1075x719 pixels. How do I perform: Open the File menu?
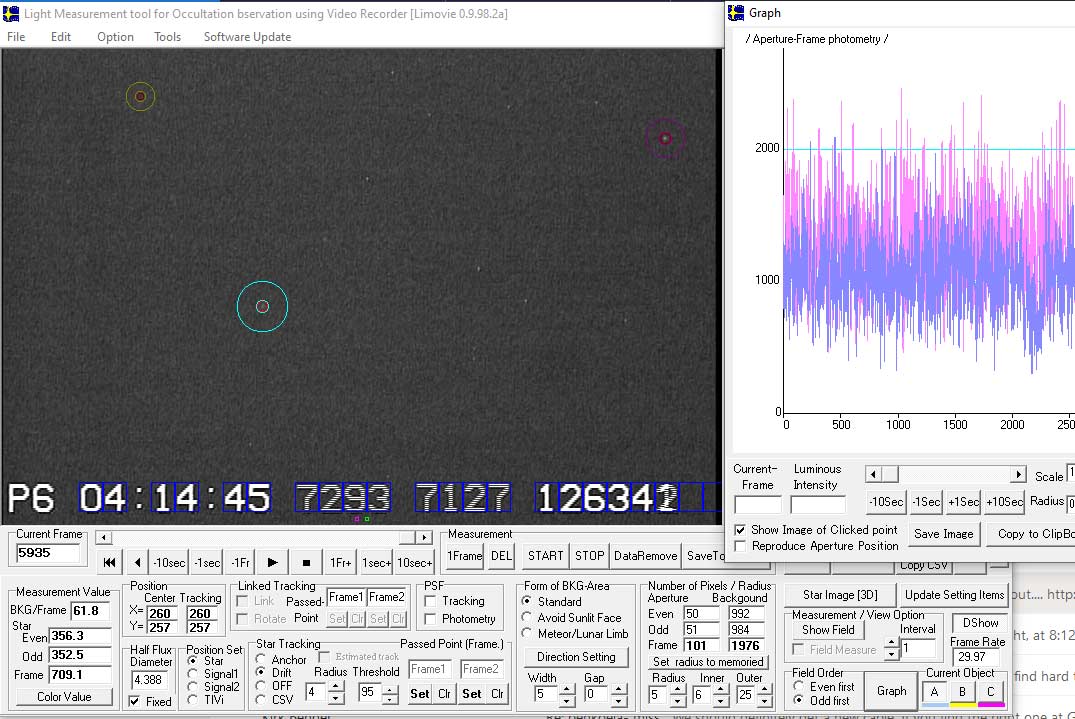point(16,37)
